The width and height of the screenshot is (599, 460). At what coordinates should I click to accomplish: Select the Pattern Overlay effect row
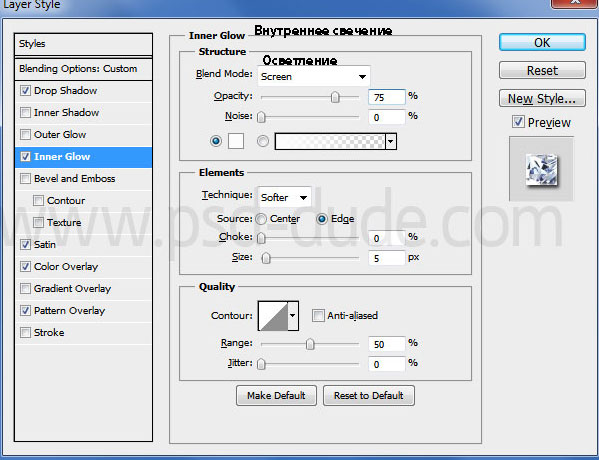pos(83,311)
